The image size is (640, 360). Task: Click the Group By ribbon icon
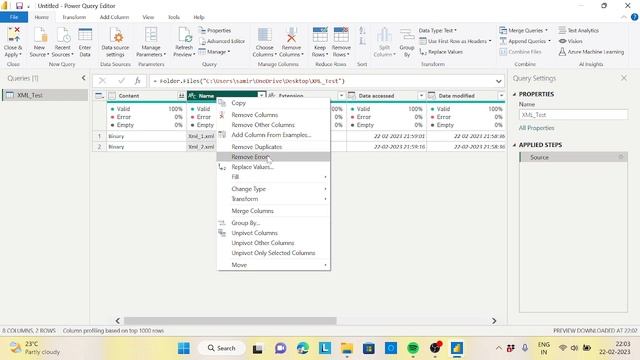click(407, 36)
